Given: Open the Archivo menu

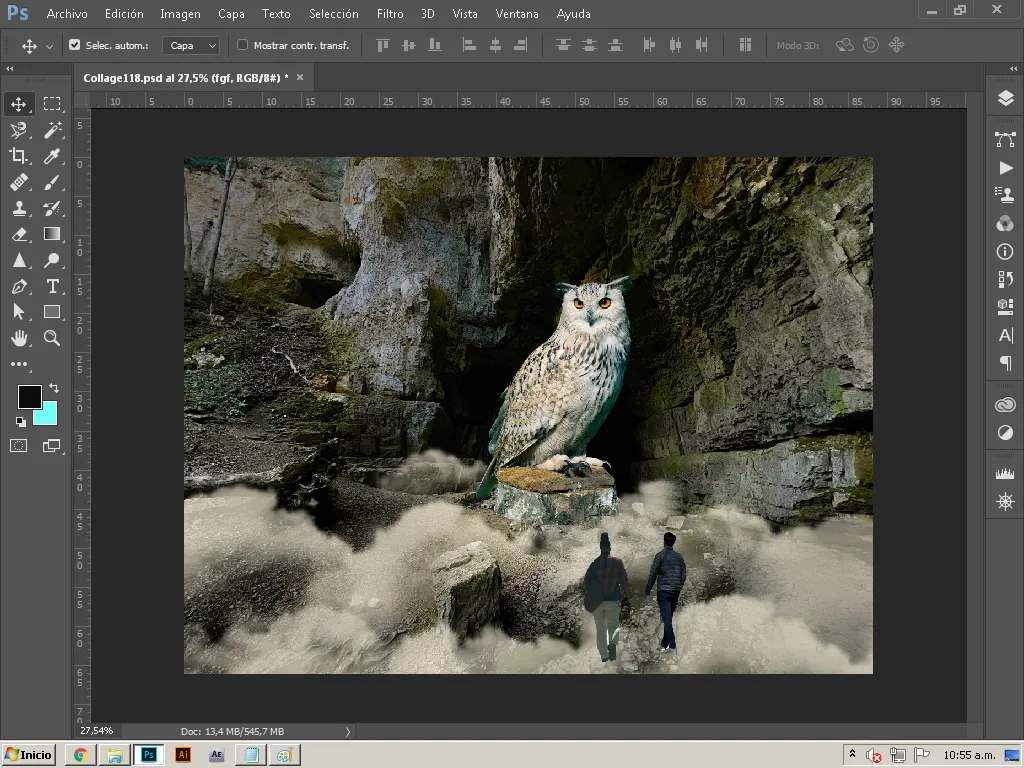Looking at the screenshot, I should pyautogui.click(x=67, y=14).
